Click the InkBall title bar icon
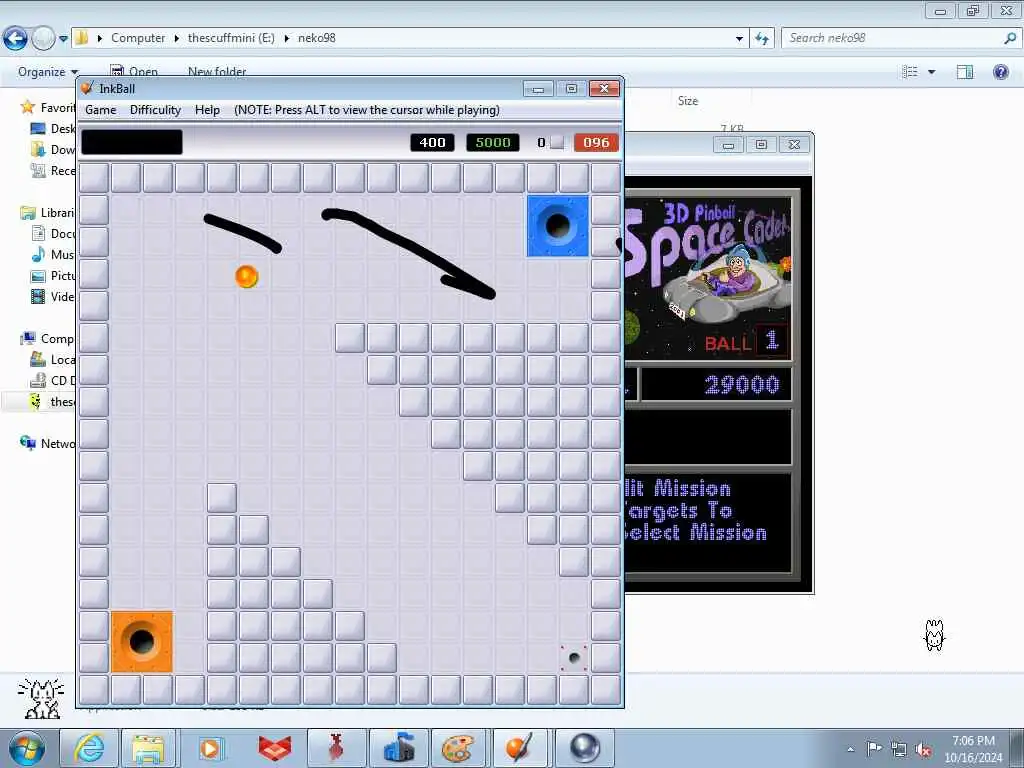 87,88
